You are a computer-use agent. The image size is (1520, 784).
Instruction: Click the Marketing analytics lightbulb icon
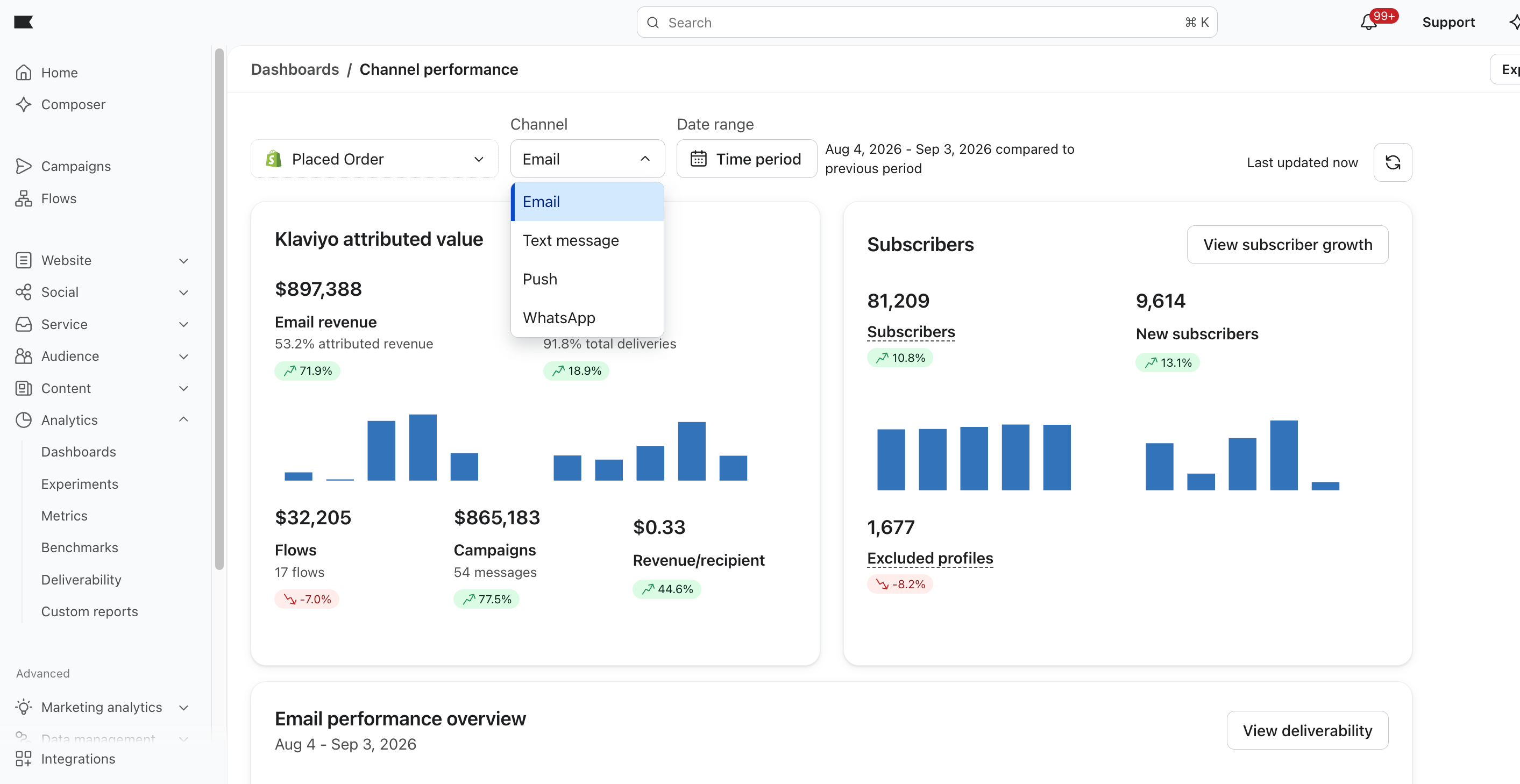(x=24, y=707)
